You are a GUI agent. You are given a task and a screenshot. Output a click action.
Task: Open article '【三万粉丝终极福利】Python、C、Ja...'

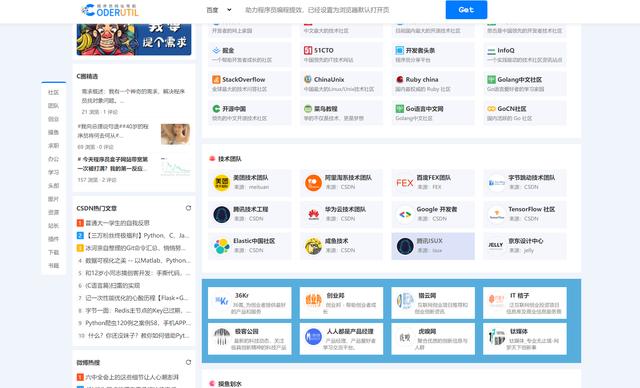coord(137,235)
